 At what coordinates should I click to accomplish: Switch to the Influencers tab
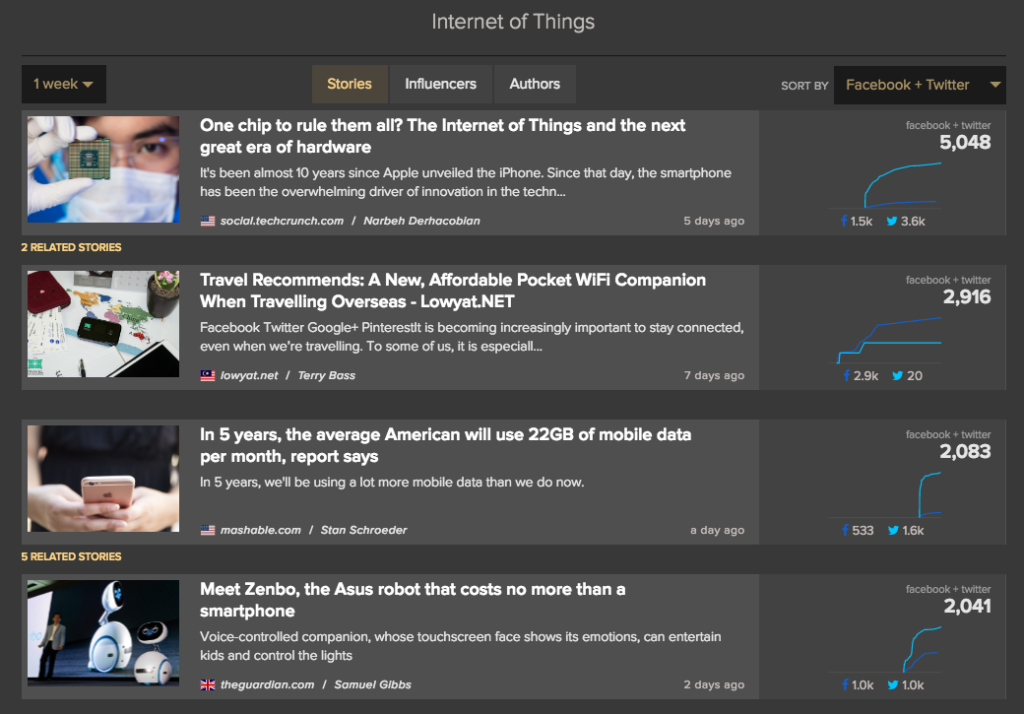440,84
